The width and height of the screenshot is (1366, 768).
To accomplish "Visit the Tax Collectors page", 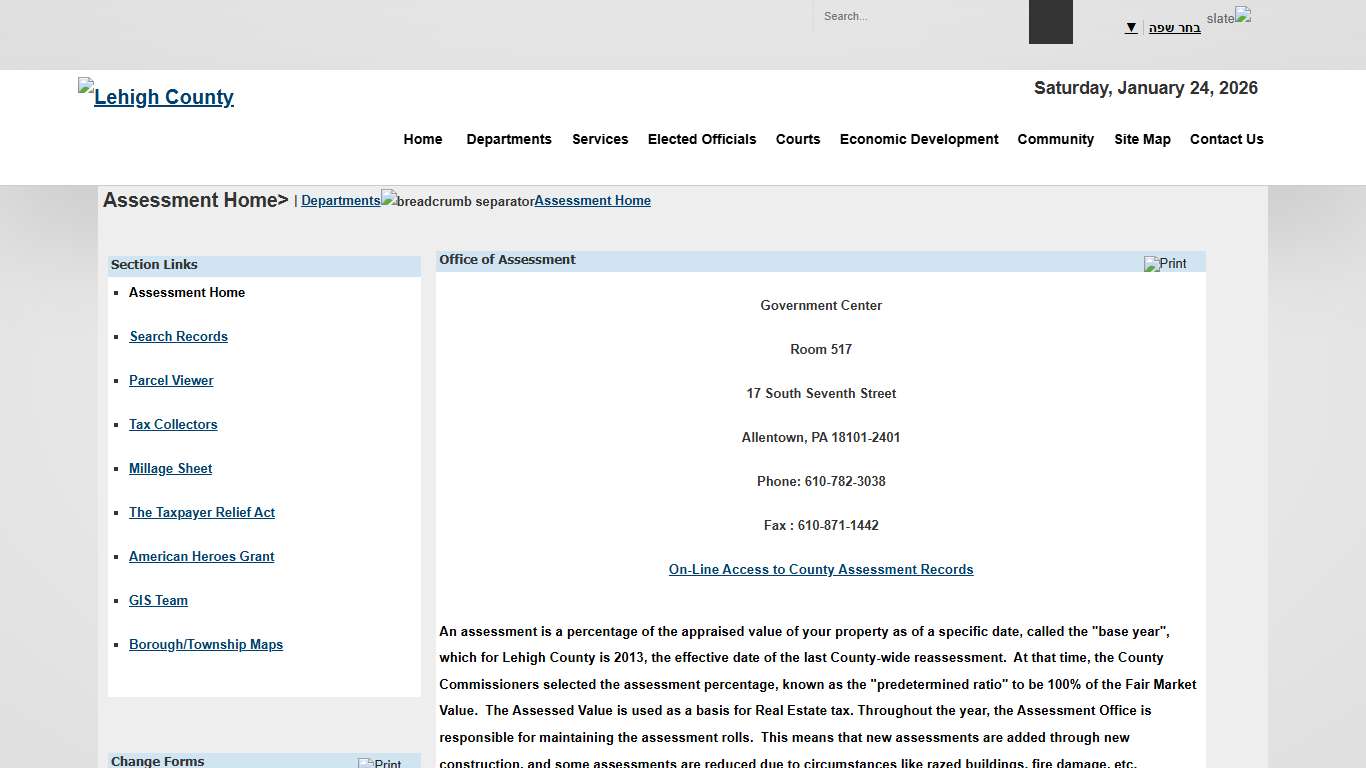I will tap(173, 424).
